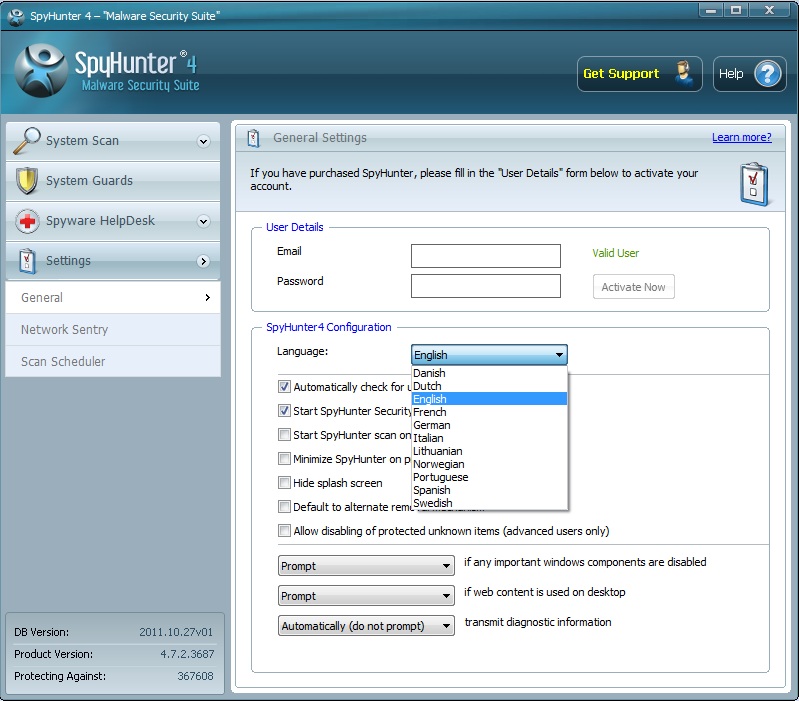Image resolution: width=799 pixels, height=701 pixels.
Task: Open the important windows components Prompt dropdown
Action: (366, 566)
